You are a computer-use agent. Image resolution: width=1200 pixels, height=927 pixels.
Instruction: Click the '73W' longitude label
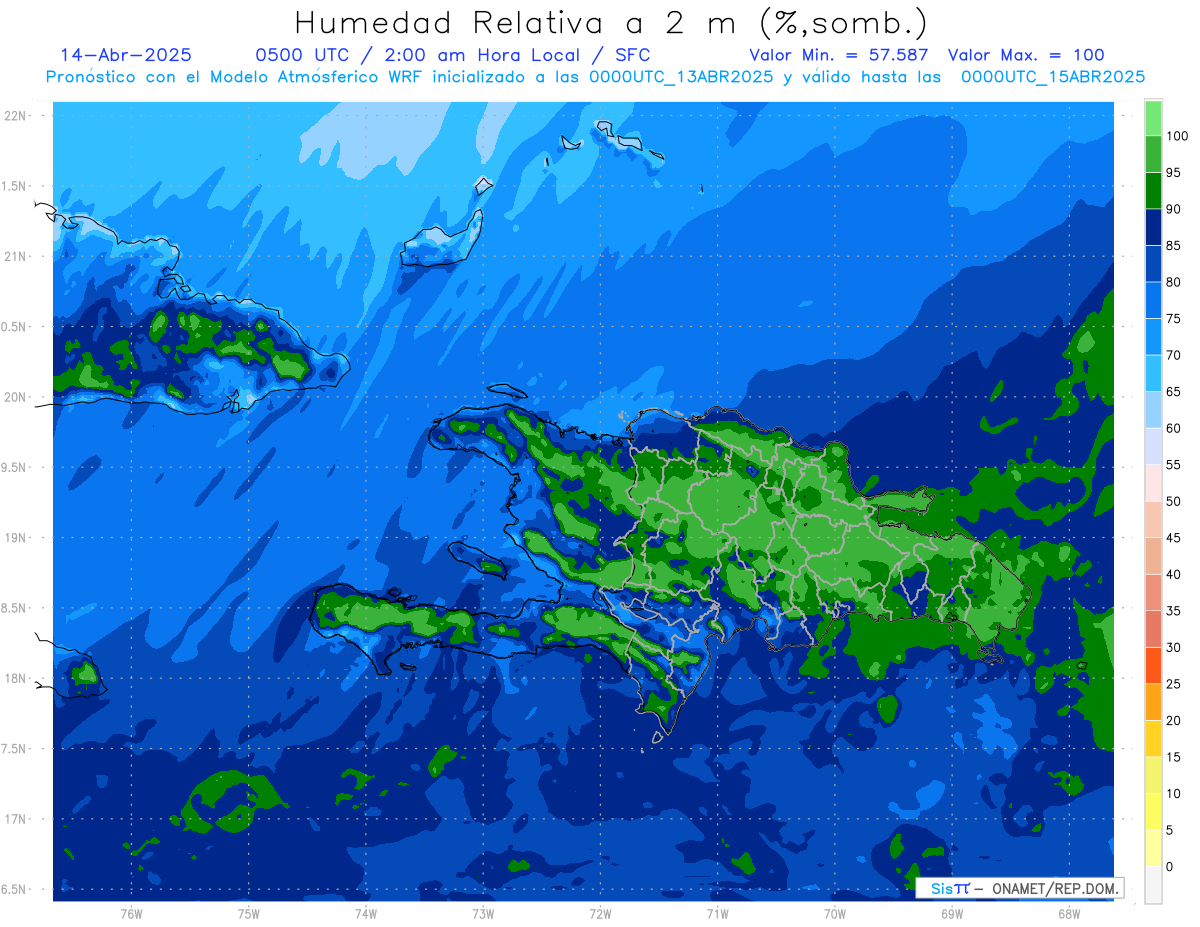pos(483,914)
